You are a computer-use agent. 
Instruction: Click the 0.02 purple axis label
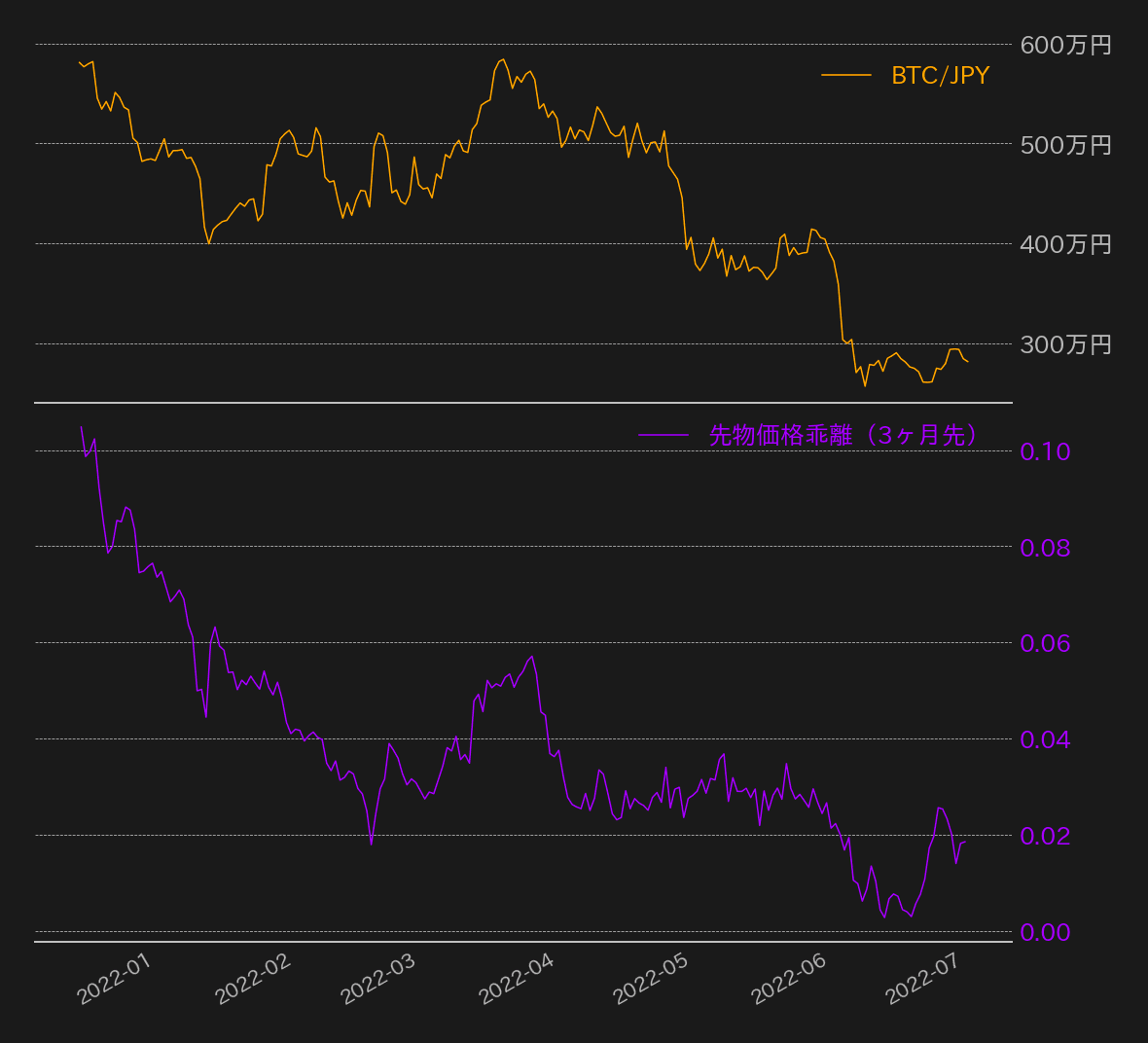click(1045, 836)
